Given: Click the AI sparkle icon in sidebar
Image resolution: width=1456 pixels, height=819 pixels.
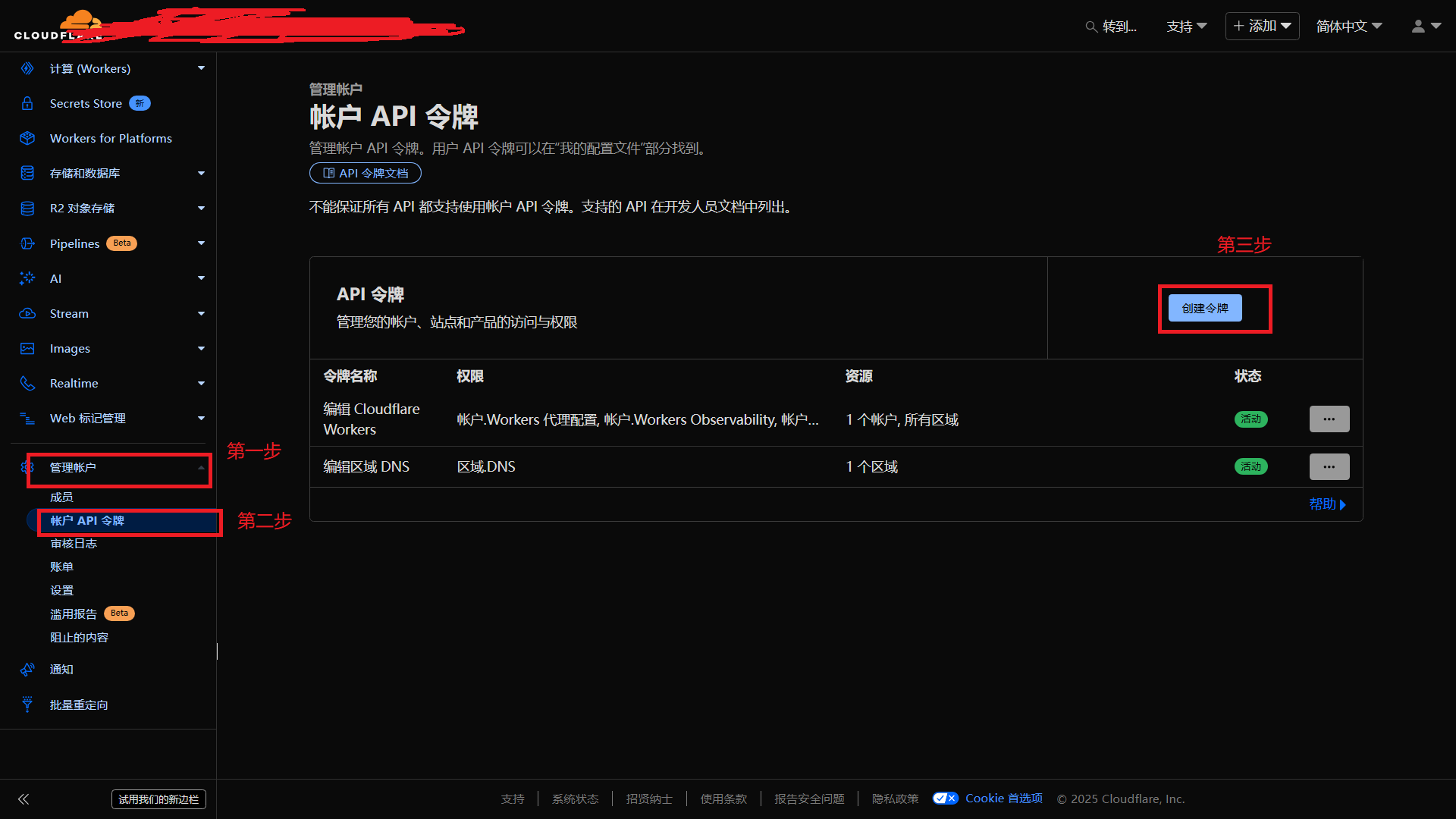Looking at the screenshot, I should tap(27, 278).
